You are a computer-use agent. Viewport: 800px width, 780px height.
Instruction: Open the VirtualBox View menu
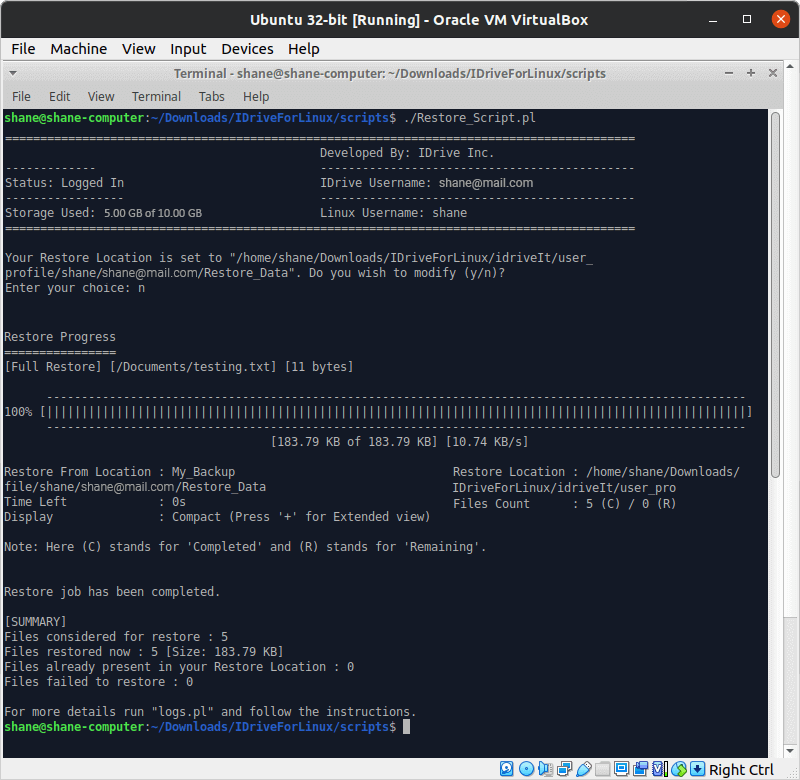[138, 49]
